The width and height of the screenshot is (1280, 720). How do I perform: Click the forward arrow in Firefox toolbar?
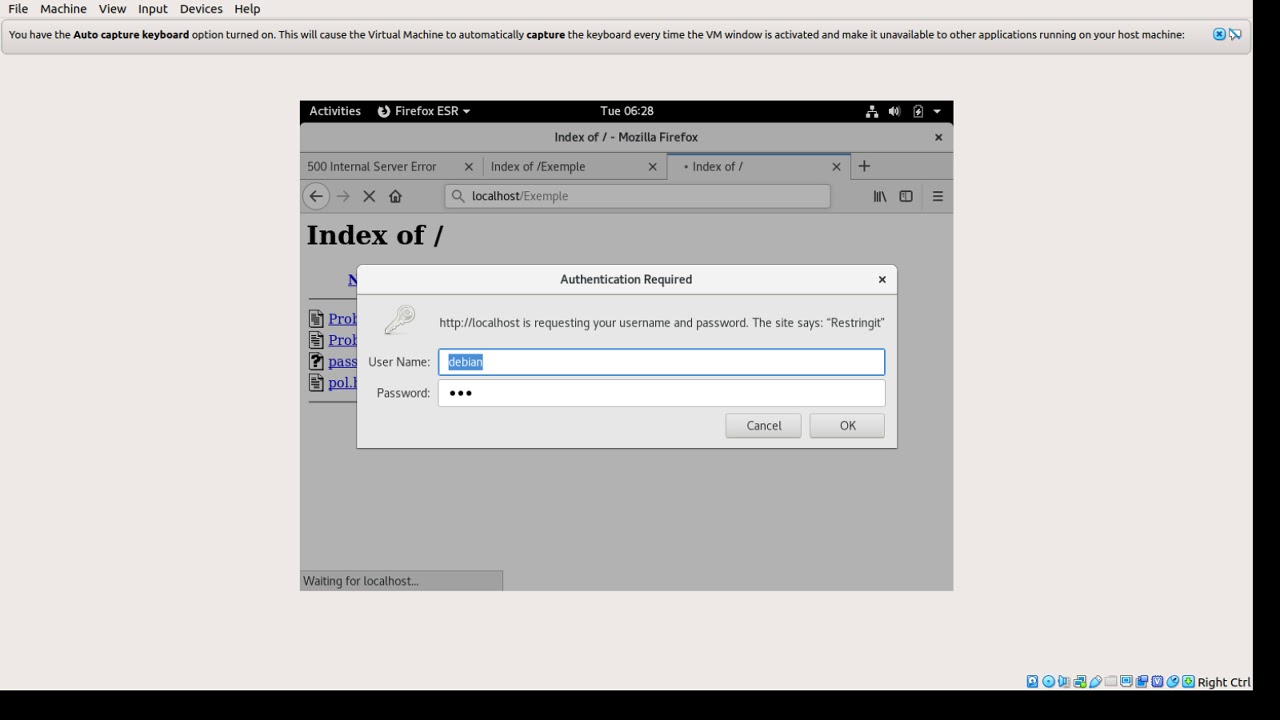[x=343, y=196]
